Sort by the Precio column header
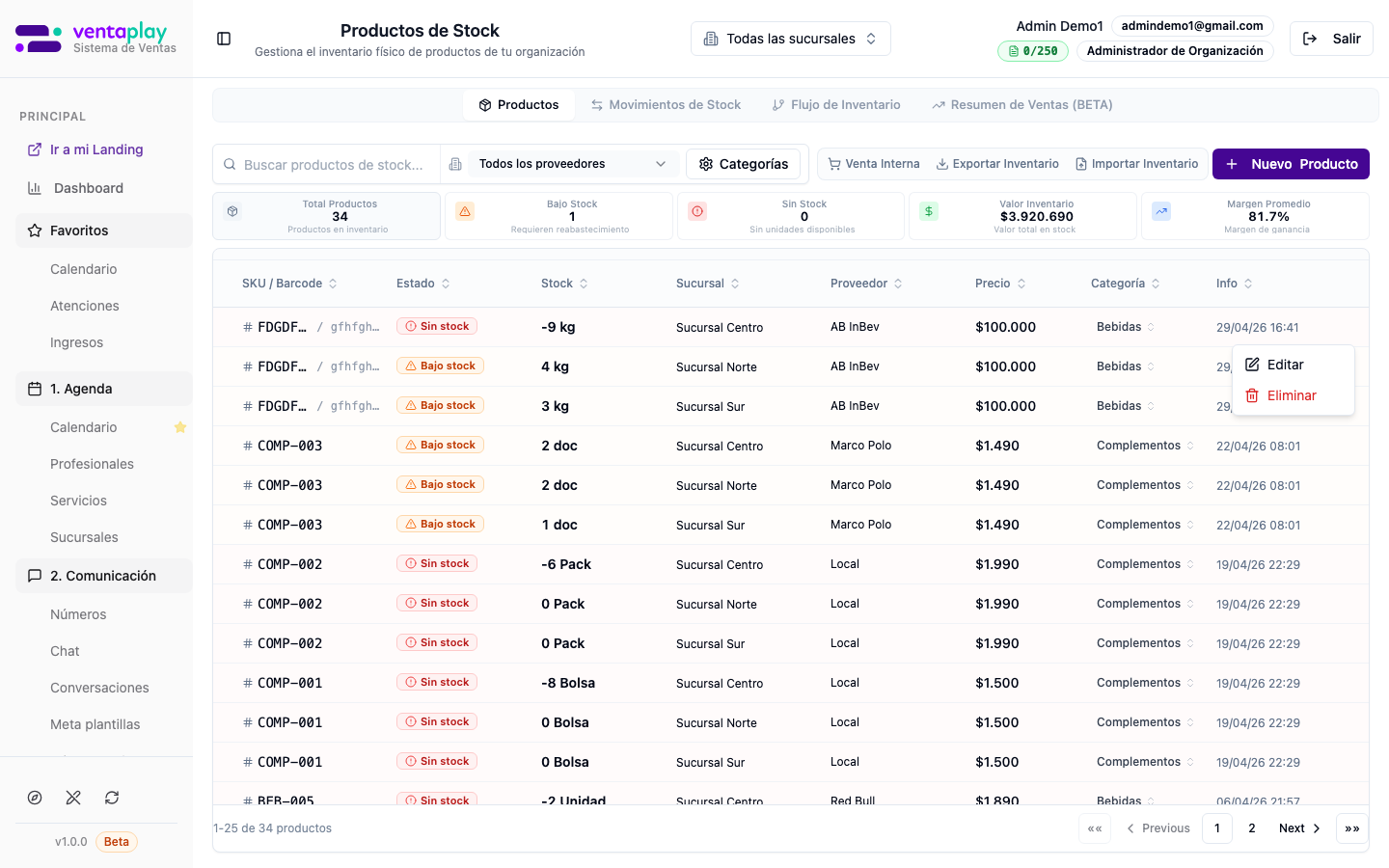The image size is (1389, 868). click(1000, 284)
